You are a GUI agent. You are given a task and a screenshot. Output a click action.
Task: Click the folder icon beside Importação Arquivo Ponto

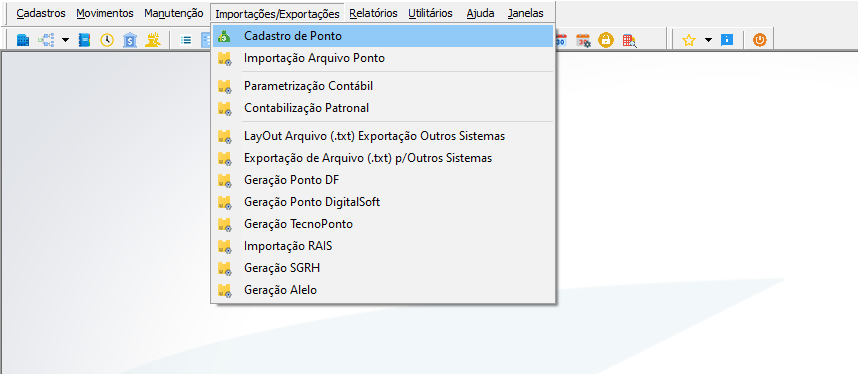[224, 58]
